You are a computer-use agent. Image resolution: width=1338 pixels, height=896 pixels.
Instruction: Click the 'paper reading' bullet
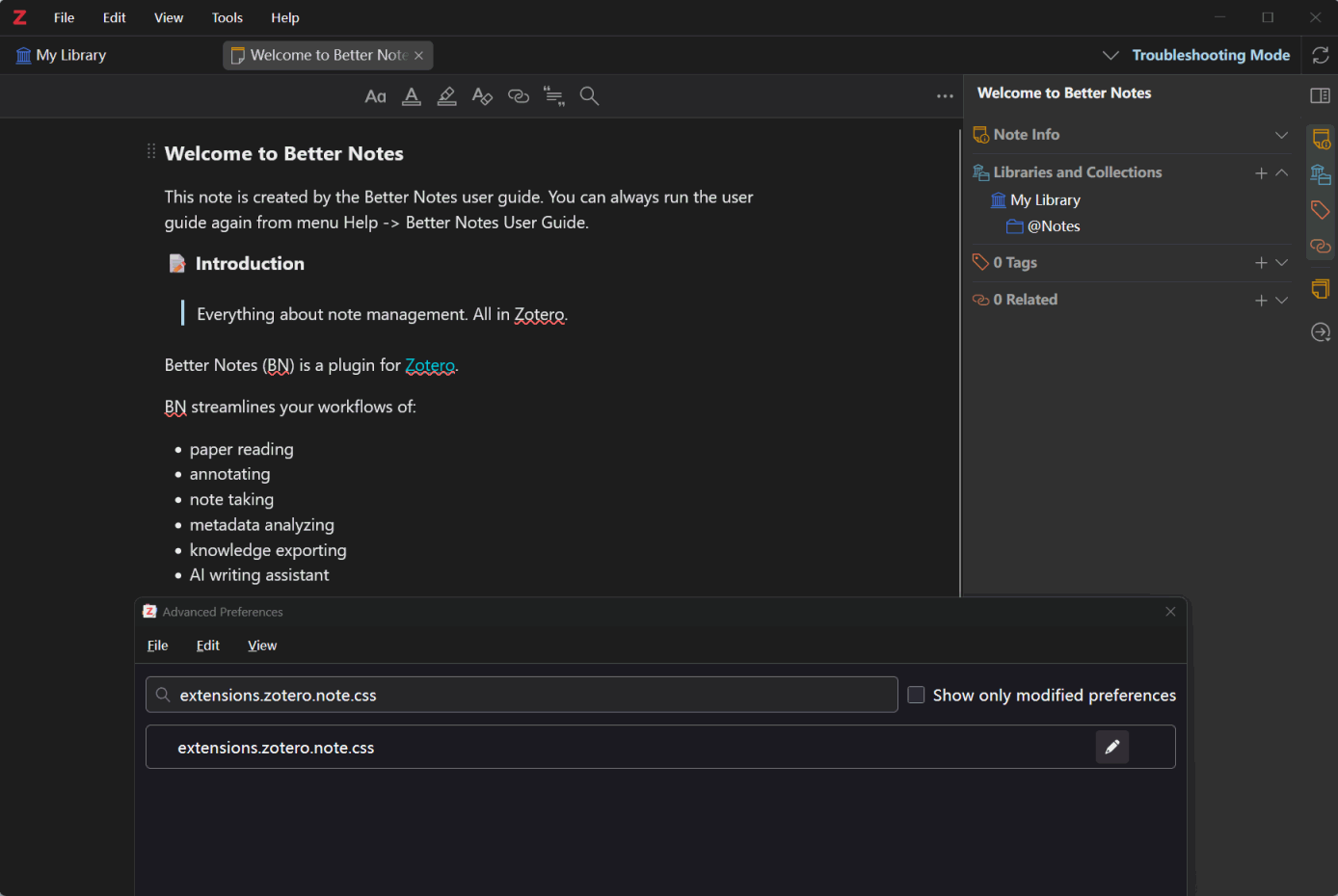click(242, 449)
